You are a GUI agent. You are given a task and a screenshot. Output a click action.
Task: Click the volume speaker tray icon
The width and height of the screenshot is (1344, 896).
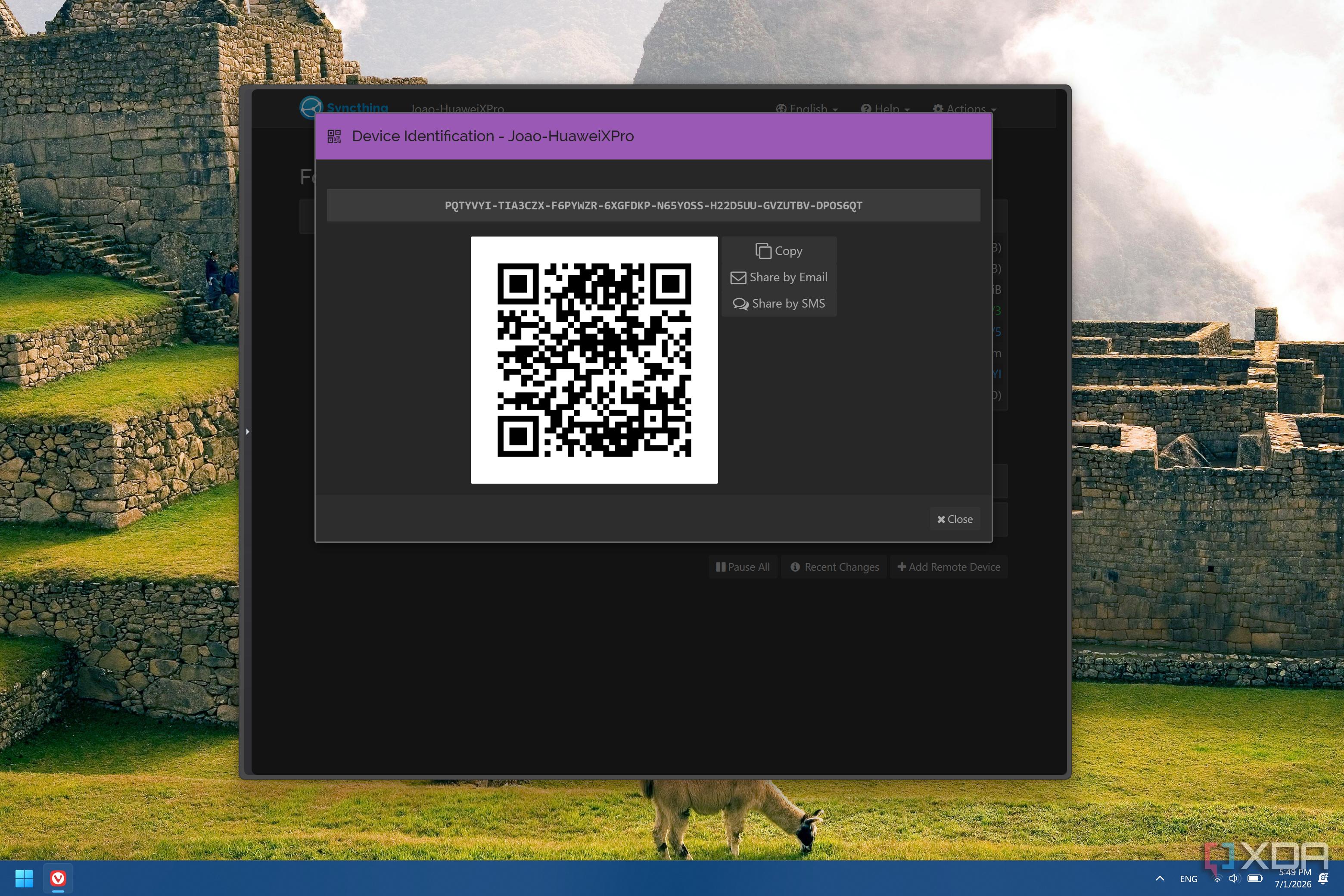[x=1234, y=879]
